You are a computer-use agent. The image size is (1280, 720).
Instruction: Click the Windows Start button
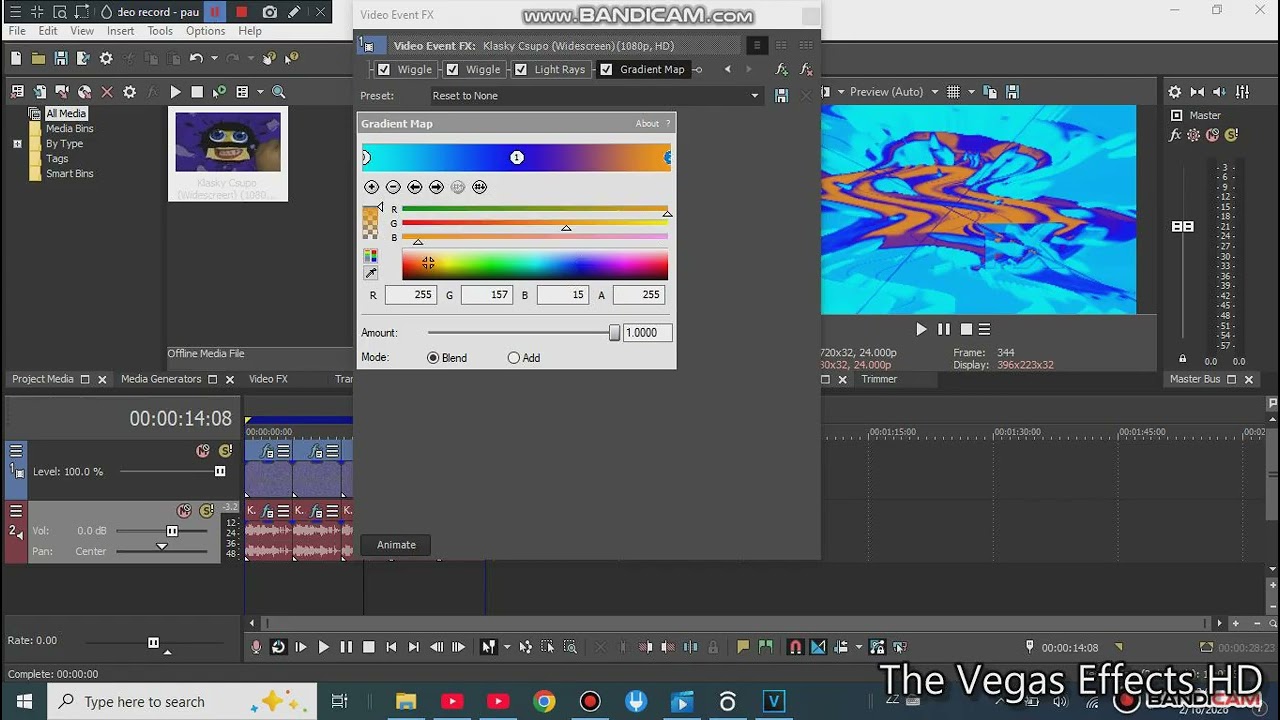coord(24,701)
